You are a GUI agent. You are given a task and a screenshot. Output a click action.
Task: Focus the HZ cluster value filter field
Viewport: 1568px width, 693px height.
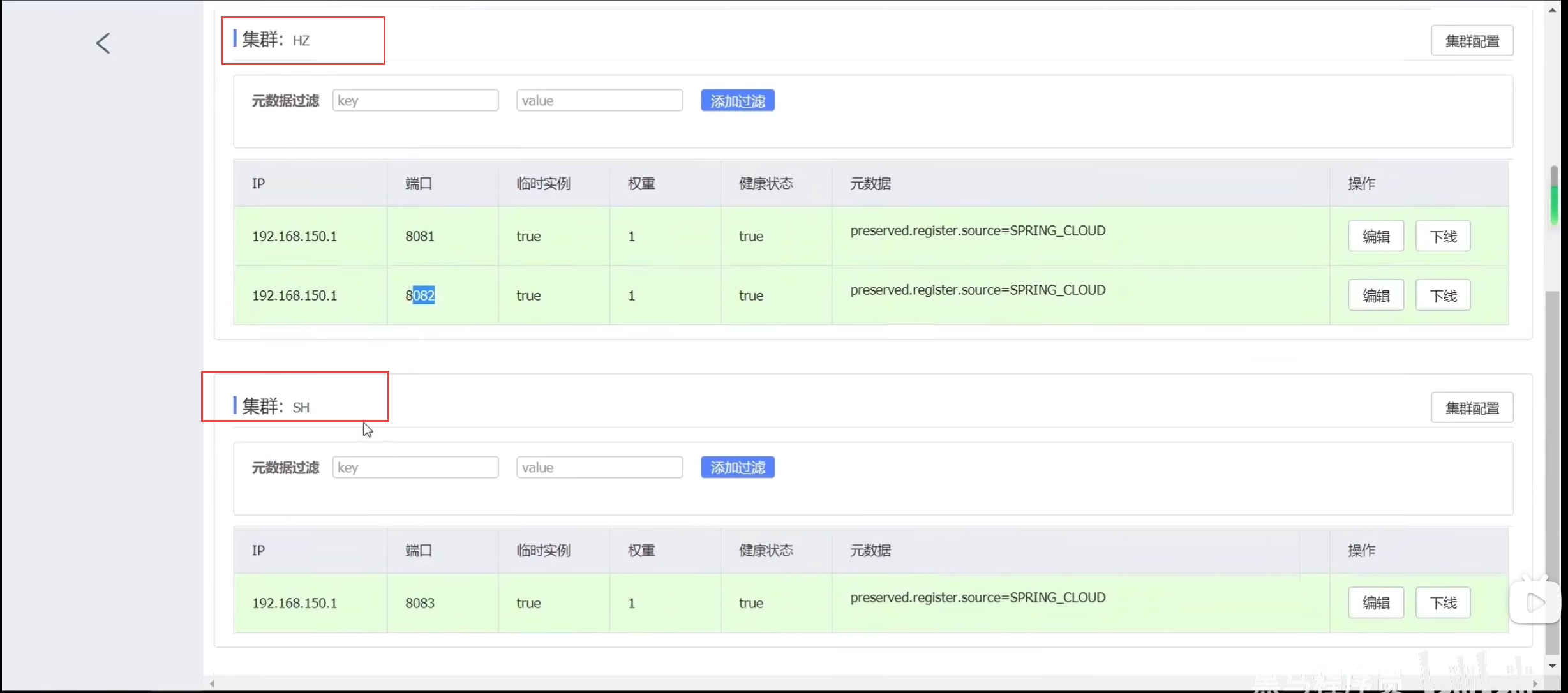(599, 100)
